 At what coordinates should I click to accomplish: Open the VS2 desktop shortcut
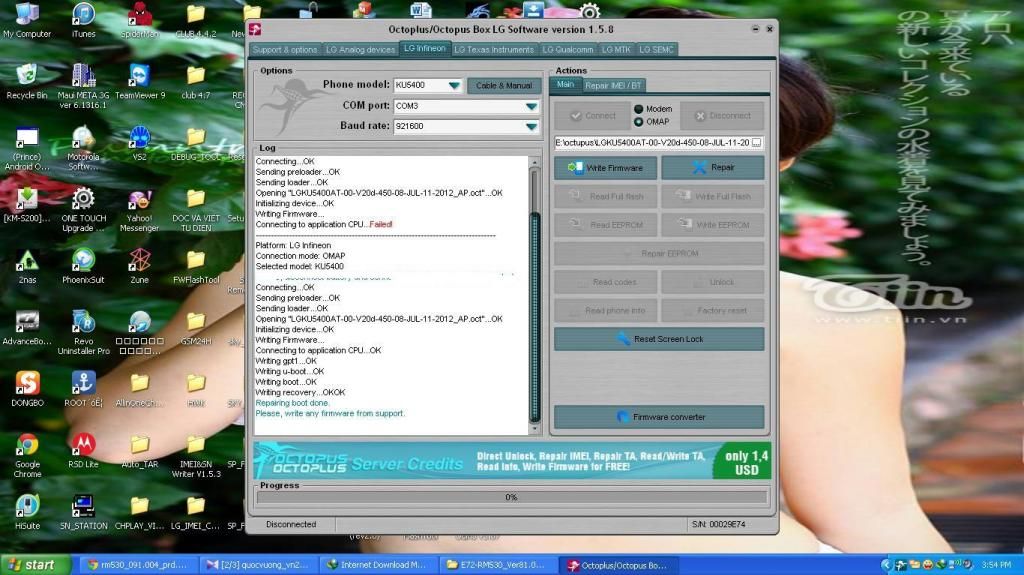click(140, 142)
